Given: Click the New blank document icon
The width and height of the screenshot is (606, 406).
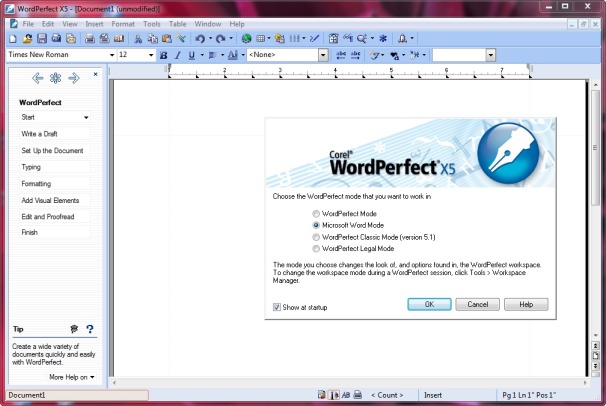Looking at the screenshot, I should (13, 39).
